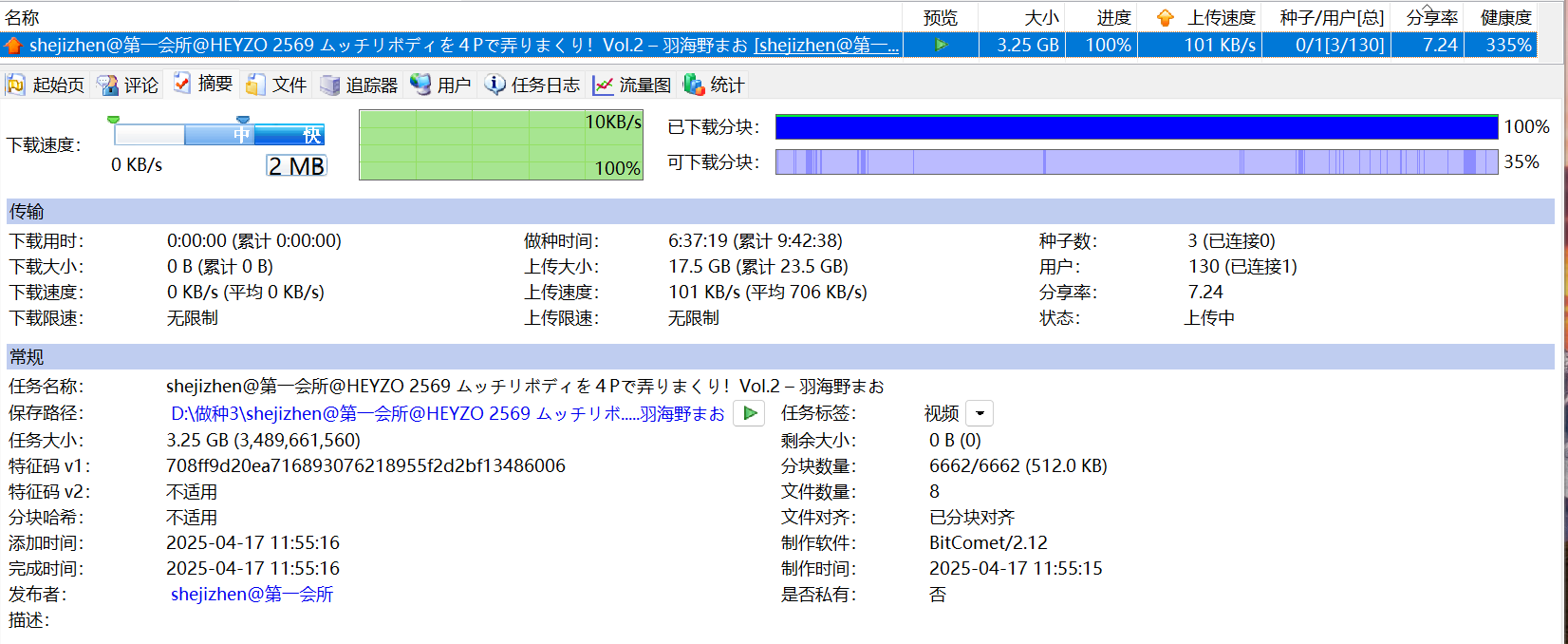Switch to the 文件 files tab
This screenshot has width=1568, height=644.
click(276, 85)
